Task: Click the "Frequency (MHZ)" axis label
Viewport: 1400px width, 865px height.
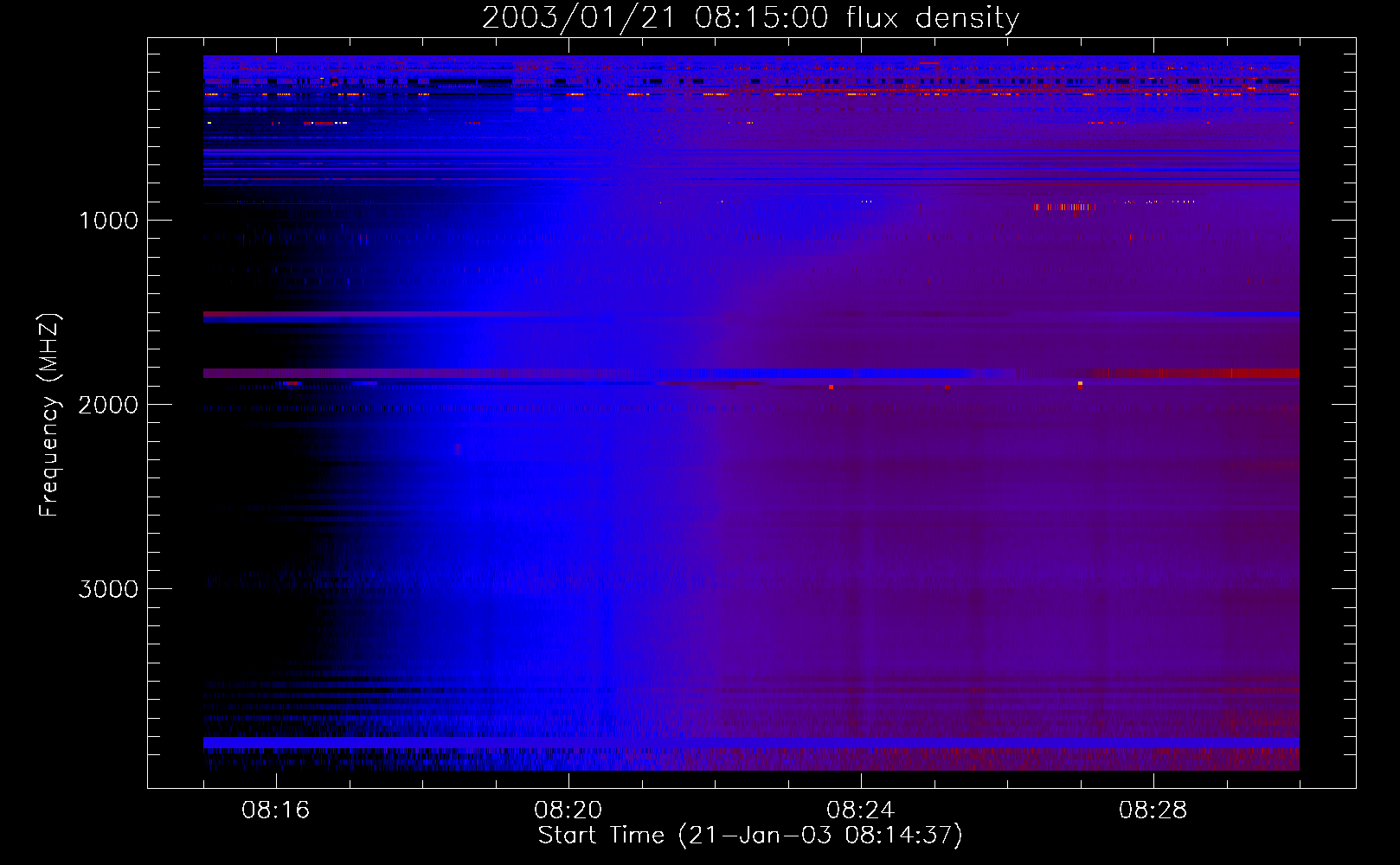Action: [x=49, y=415]
